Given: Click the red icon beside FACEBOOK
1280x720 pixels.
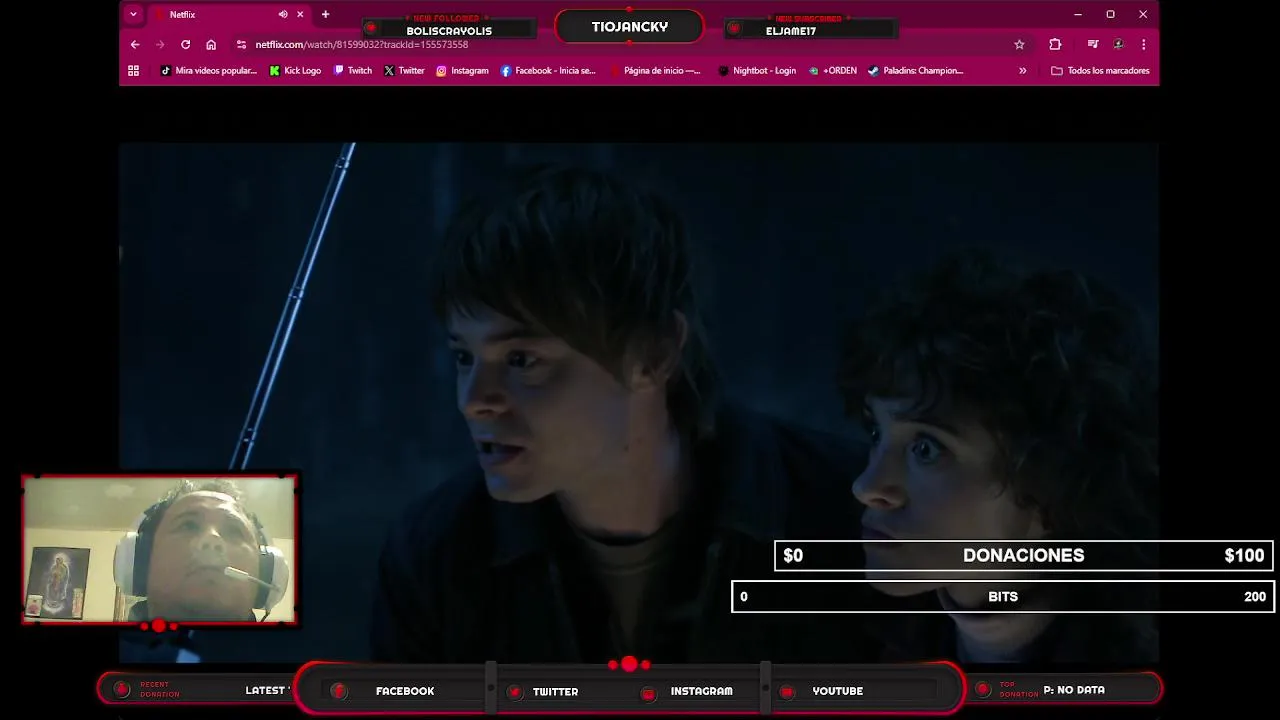Looking at the screenshot, I should click(339, 691).
